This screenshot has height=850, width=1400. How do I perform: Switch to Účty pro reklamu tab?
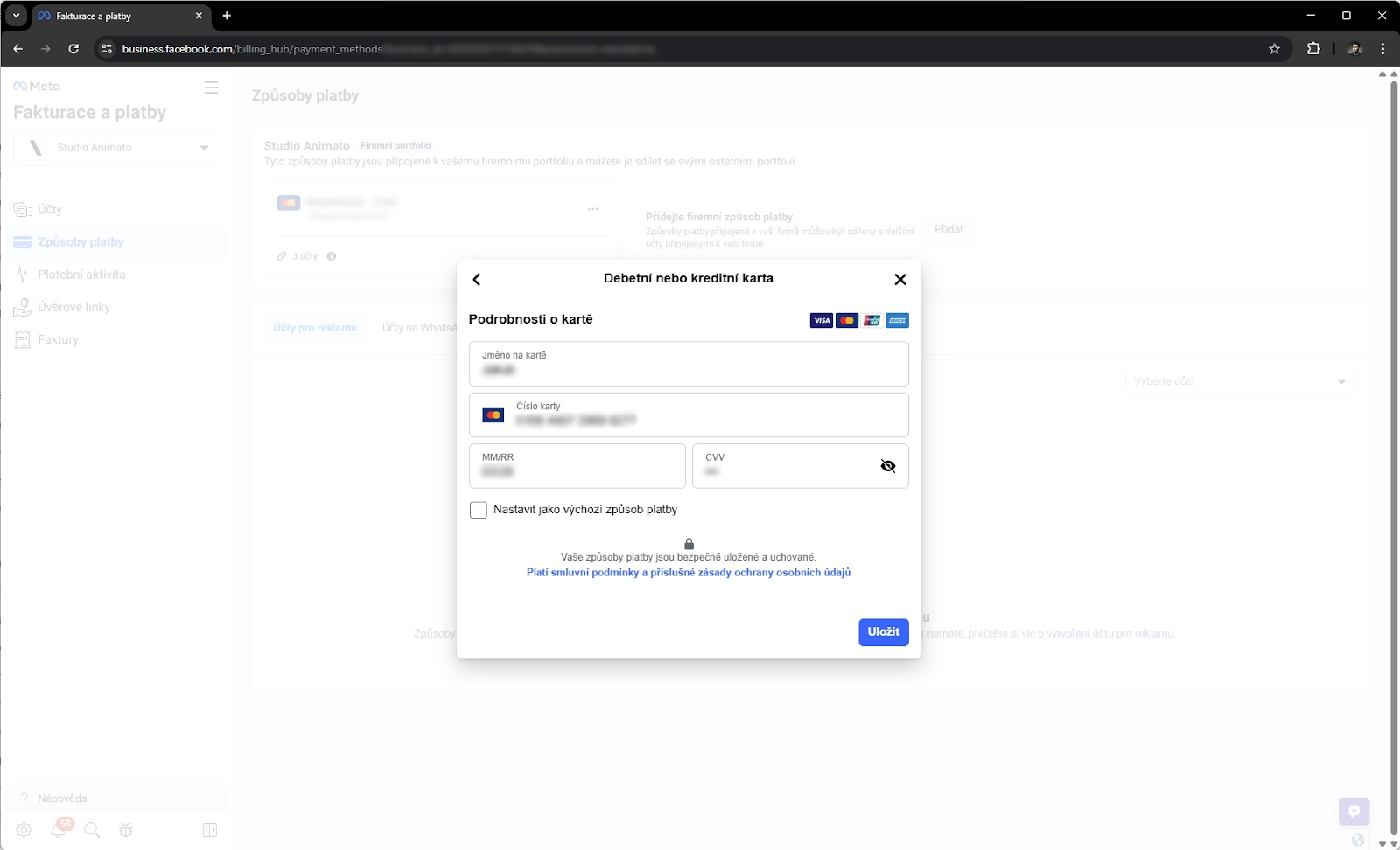coord(315,328)
